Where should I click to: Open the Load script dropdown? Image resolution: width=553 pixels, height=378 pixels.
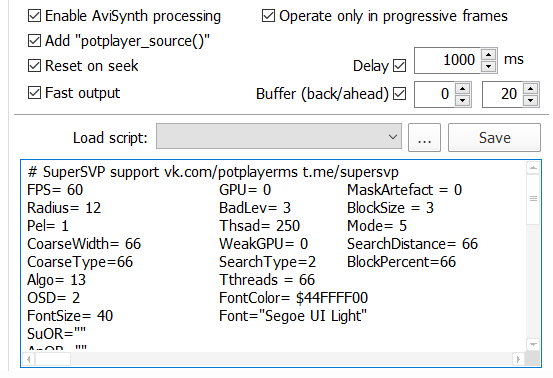point(279,136)
